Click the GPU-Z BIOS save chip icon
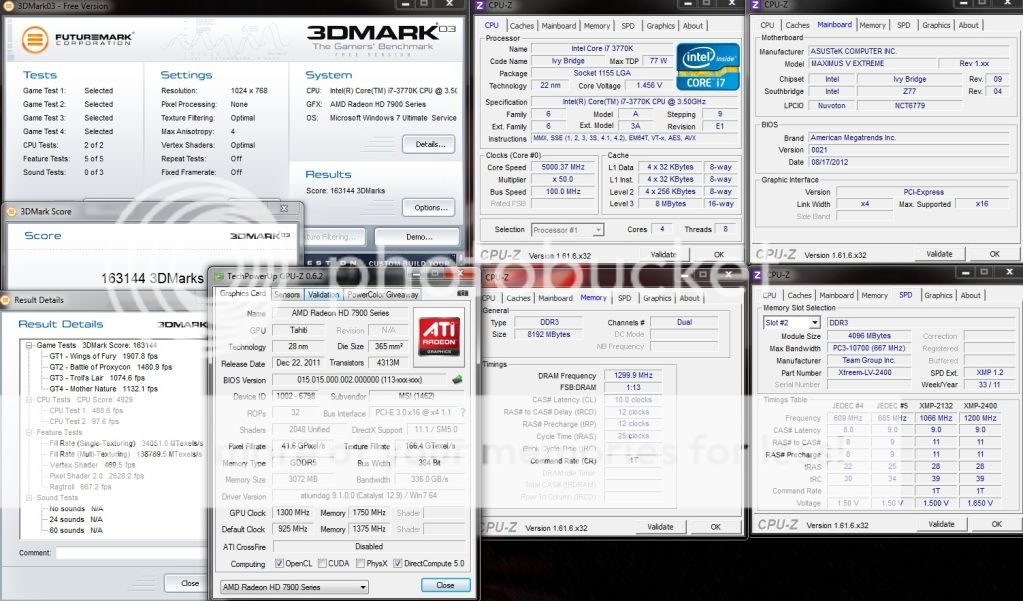The height and width of the screenshot is (601, 1023). (x=457, y=380)
